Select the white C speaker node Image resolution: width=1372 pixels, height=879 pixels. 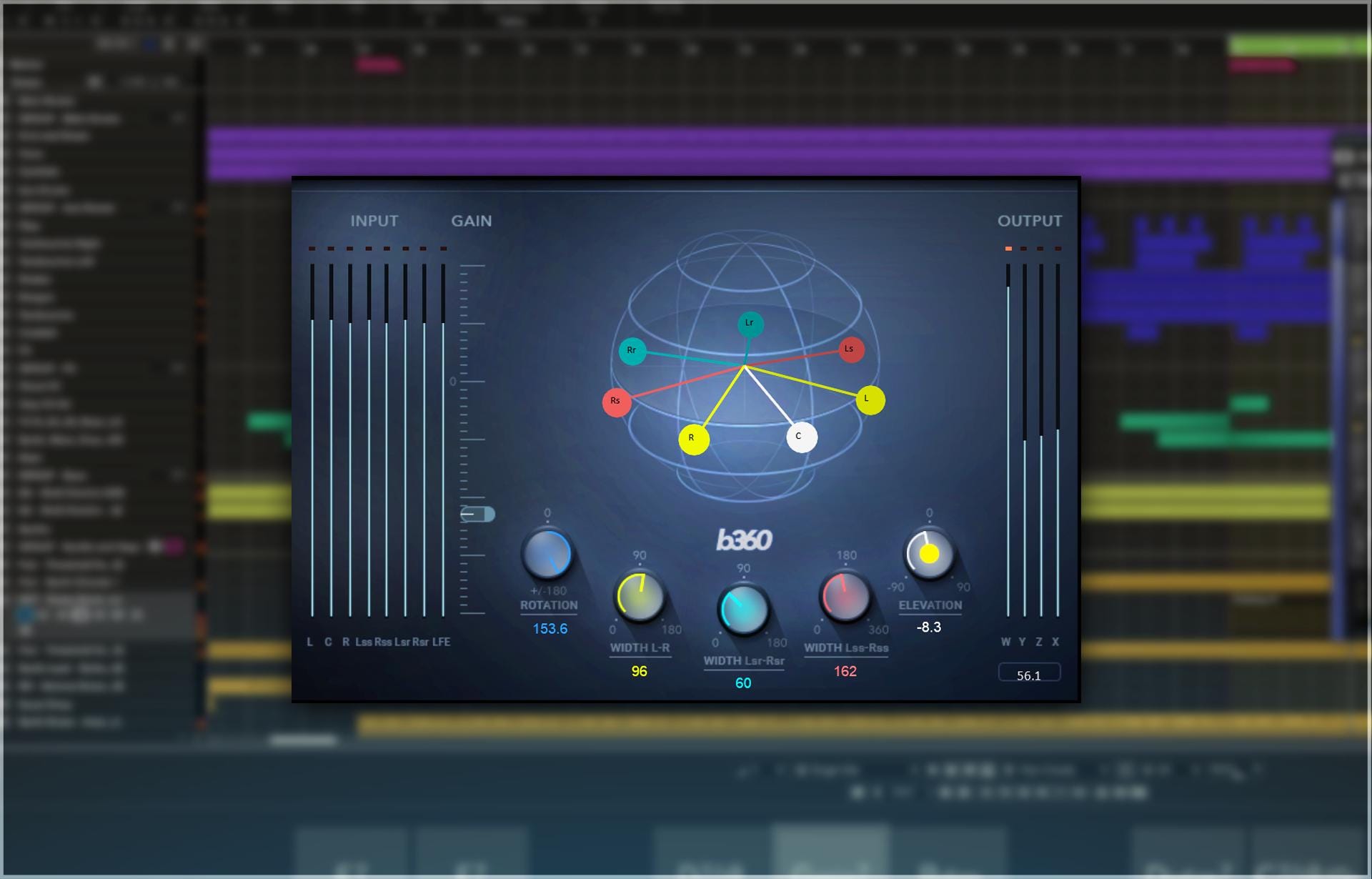(x=801, y=437)
